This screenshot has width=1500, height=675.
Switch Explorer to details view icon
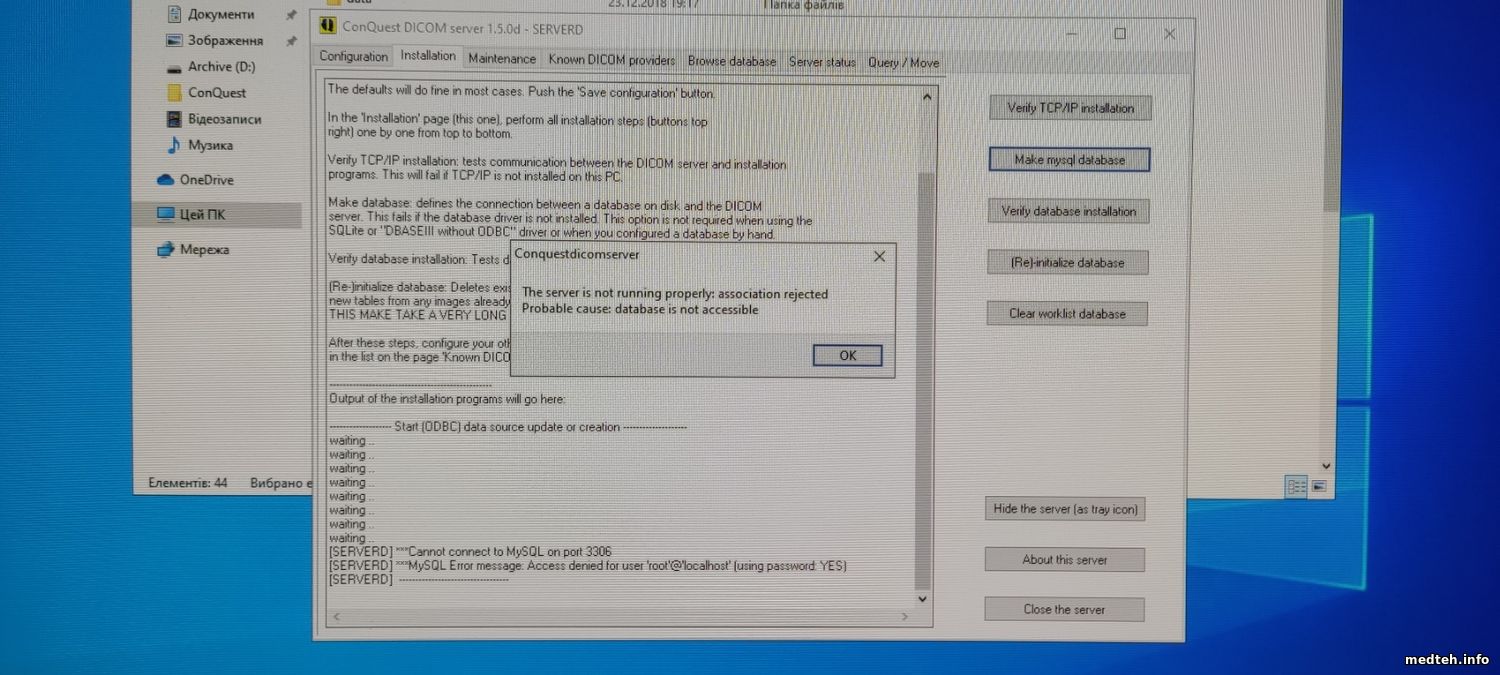point(1297,487)
